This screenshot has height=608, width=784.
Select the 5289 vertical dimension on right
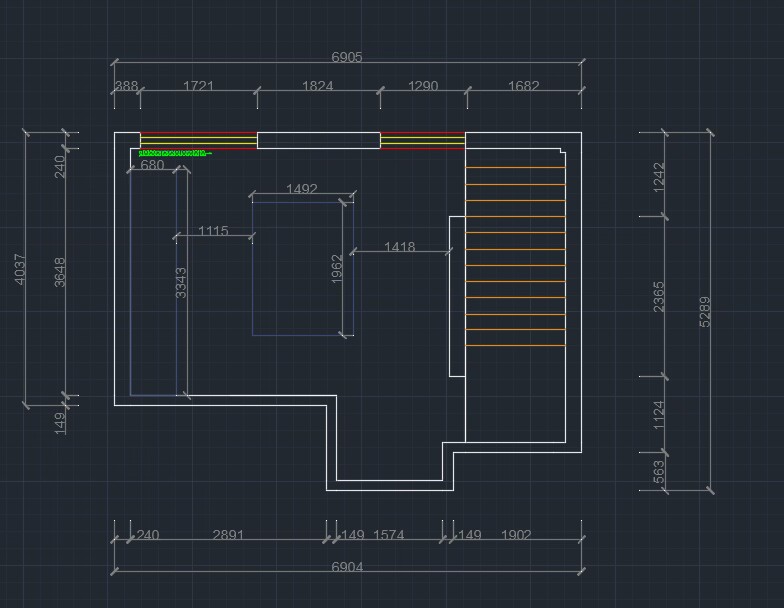[704, 312]
